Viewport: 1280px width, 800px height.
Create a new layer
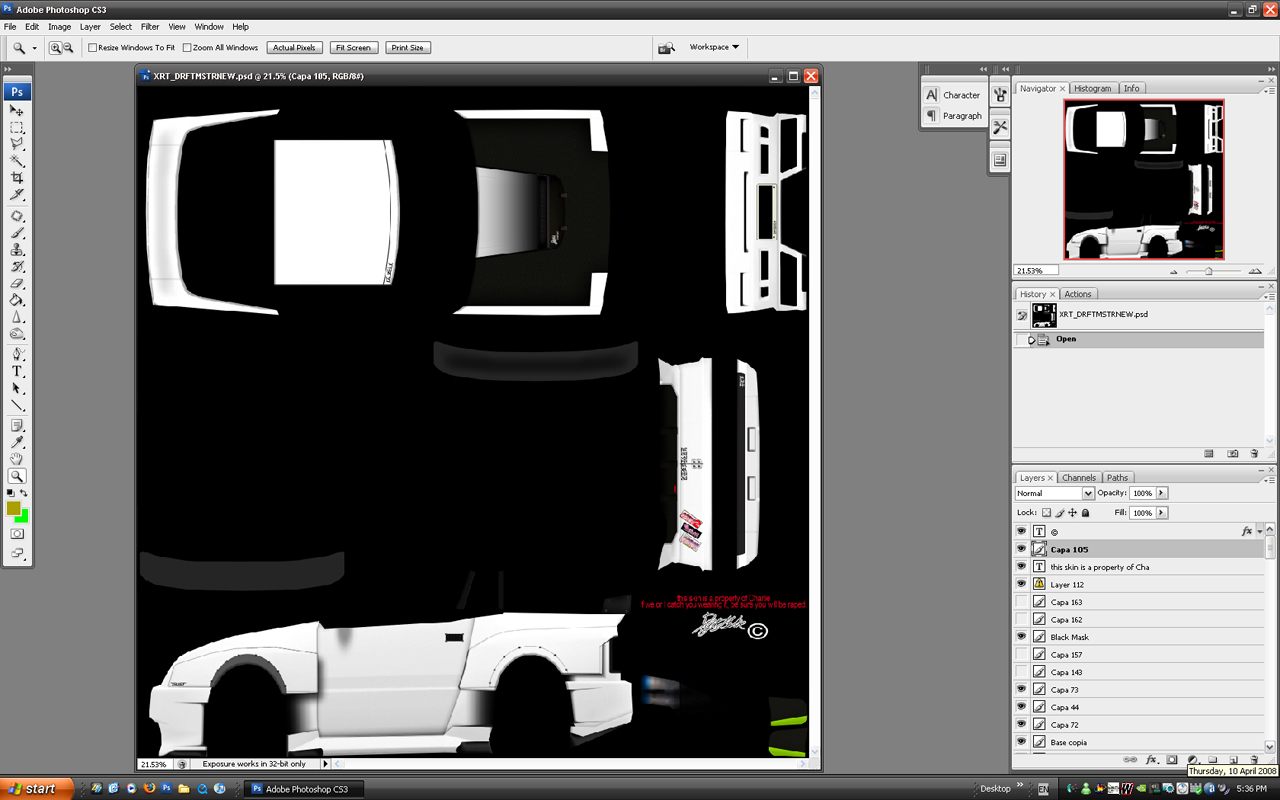tap(1233, 760)
